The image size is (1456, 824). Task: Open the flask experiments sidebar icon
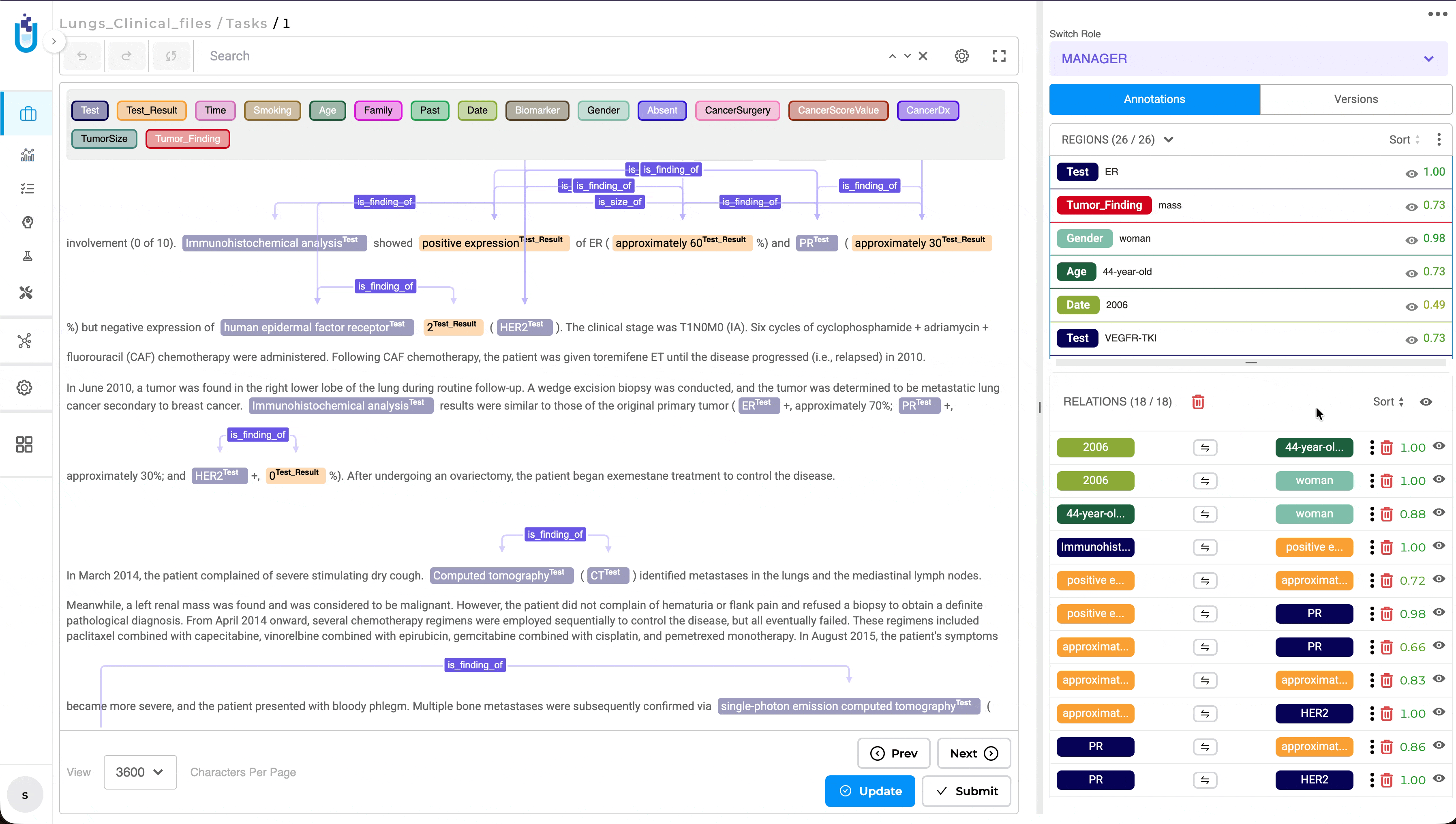coord(27,256)
